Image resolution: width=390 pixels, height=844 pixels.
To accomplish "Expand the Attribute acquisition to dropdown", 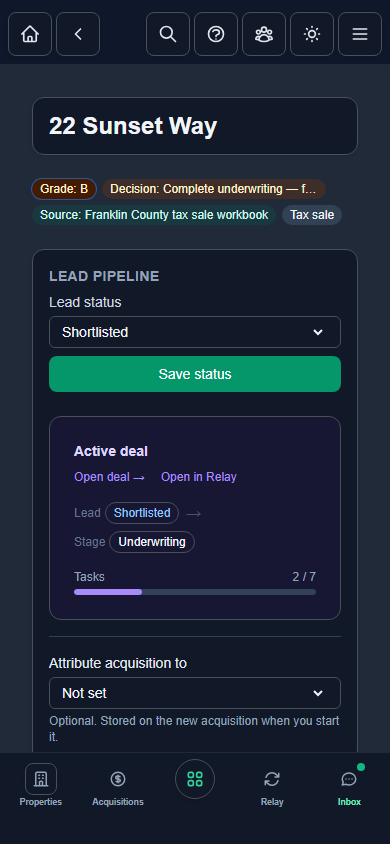I will (195, 693).
